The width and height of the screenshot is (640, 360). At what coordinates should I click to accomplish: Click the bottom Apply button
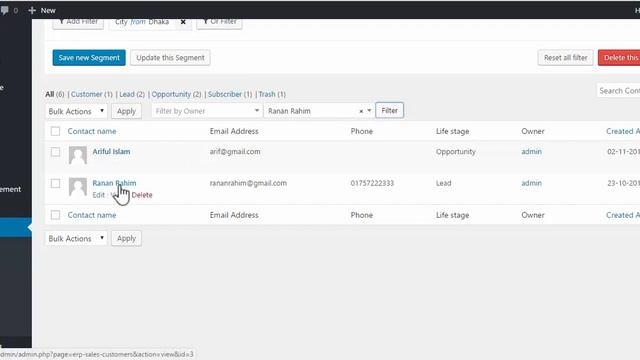coord(126,238)
